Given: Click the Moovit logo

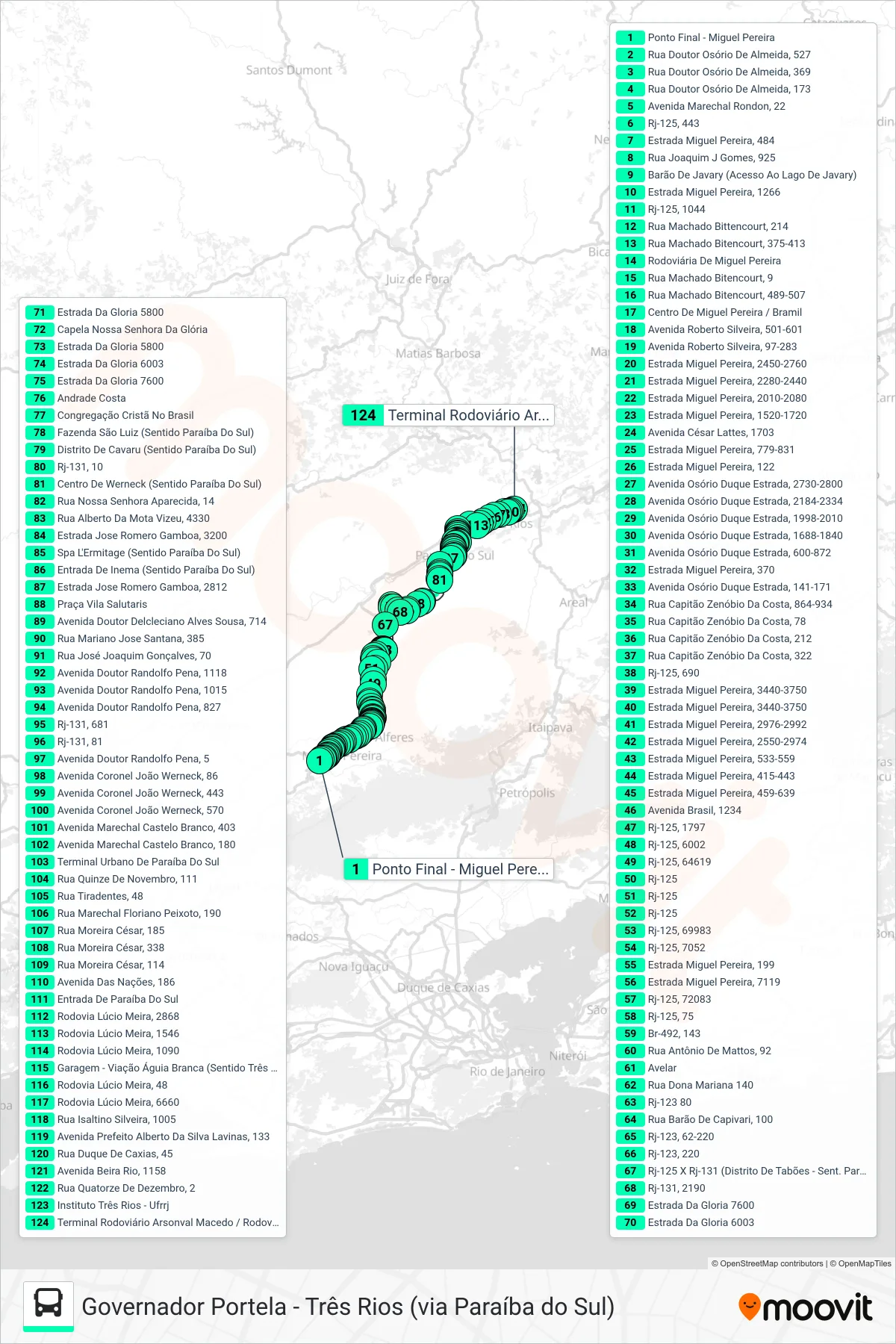Looking at the screenshot, I should 805,1307.
